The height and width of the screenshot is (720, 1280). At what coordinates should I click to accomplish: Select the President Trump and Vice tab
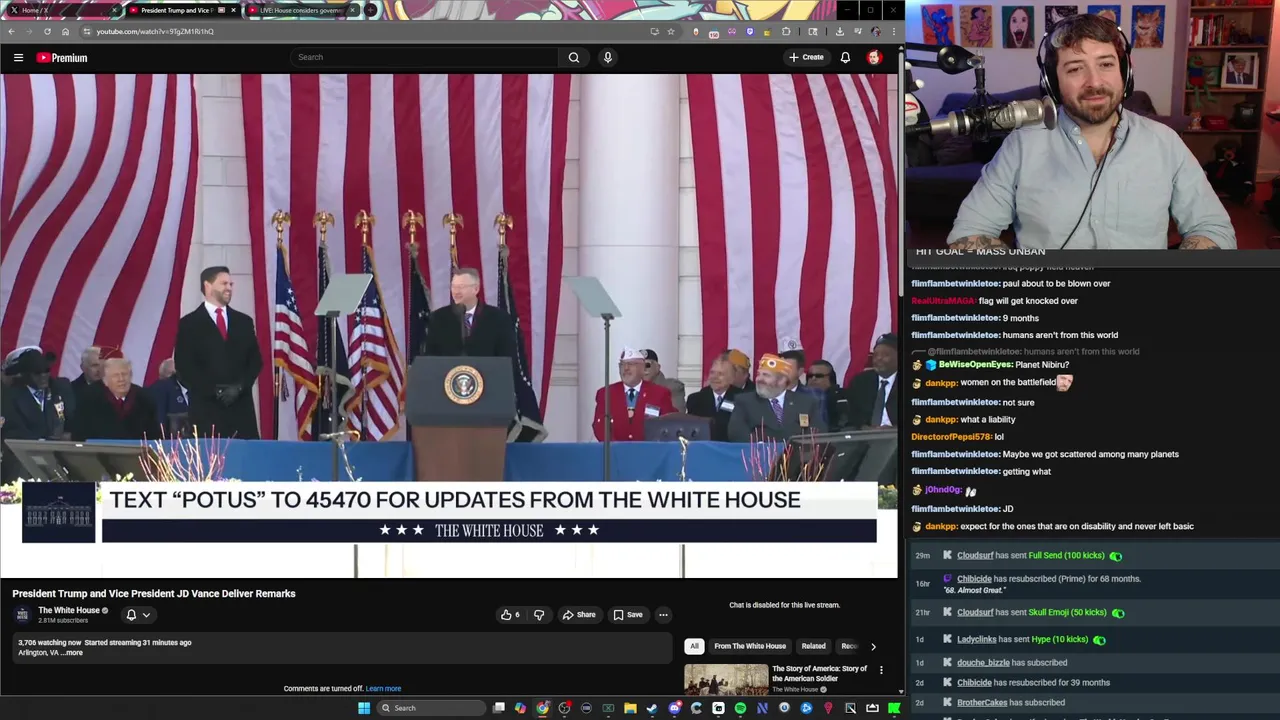(x=182, y=10)
